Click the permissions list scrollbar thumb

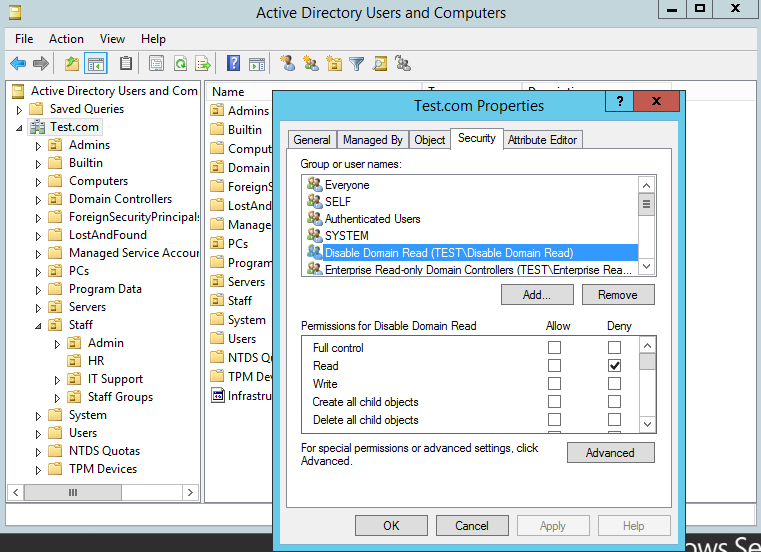[647, 362]
